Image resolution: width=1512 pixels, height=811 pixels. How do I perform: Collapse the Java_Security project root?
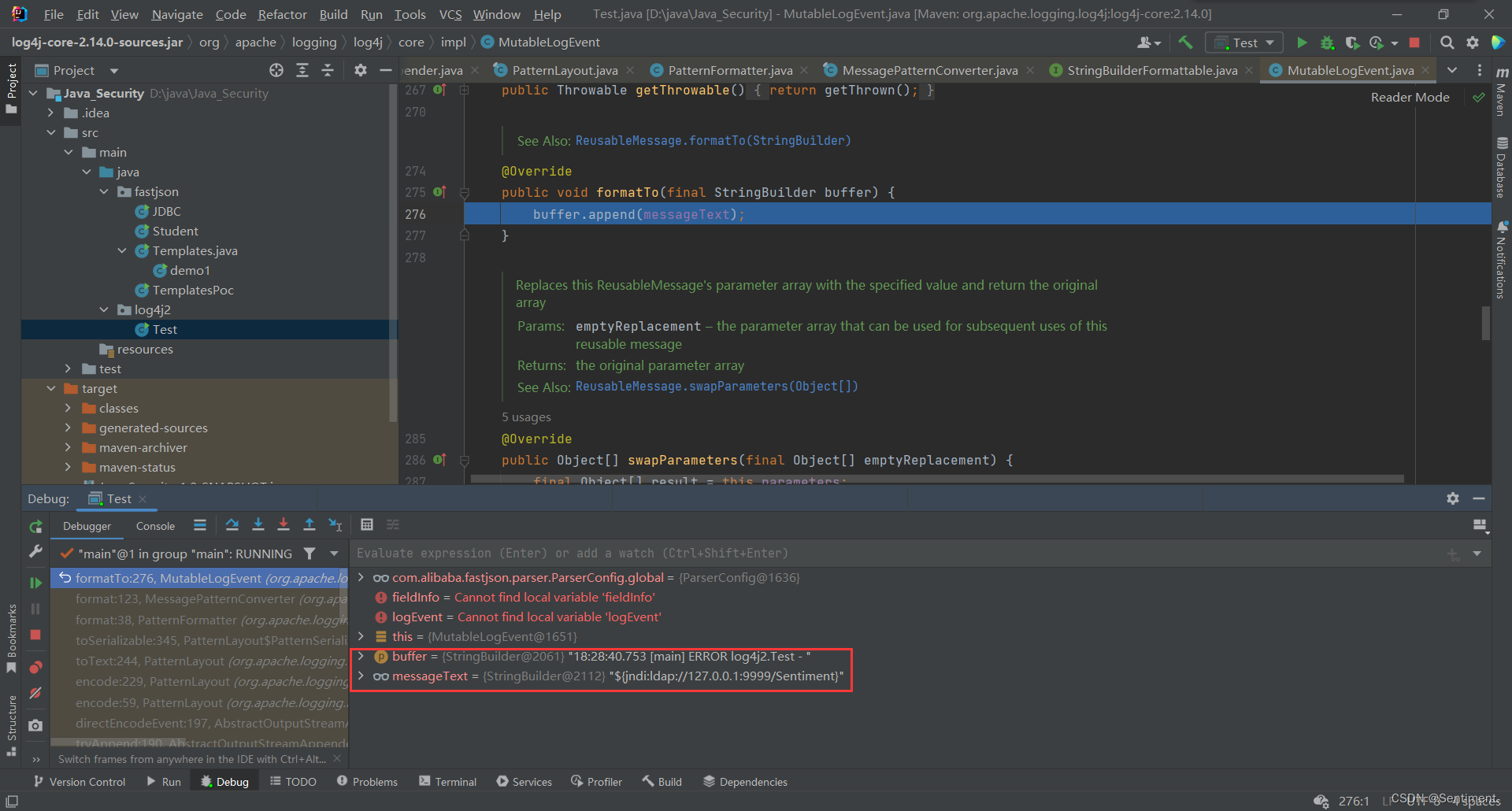click(33, 93)
